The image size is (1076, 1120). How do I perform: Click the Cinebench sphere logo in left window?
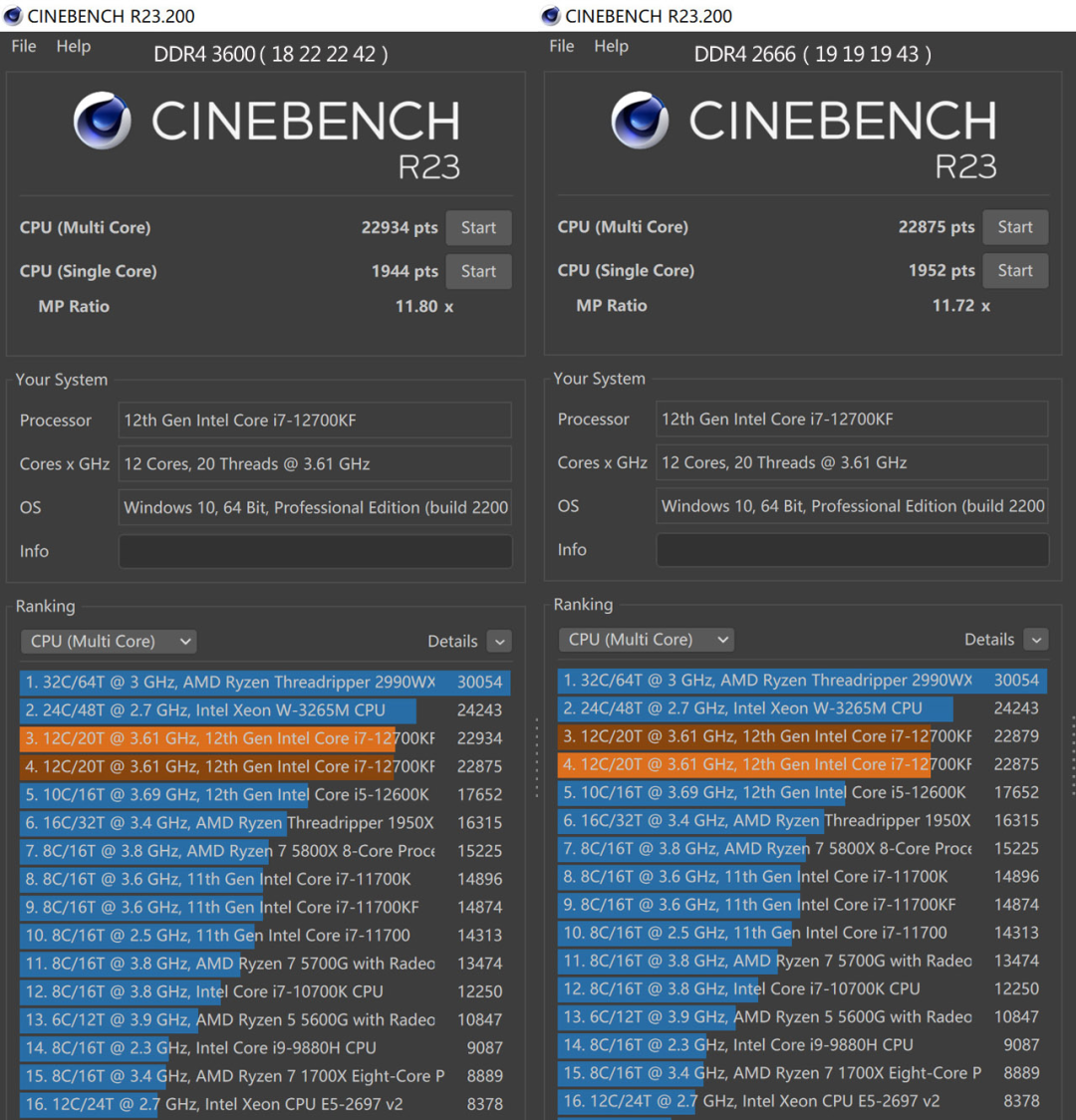(x=102, y=120)
